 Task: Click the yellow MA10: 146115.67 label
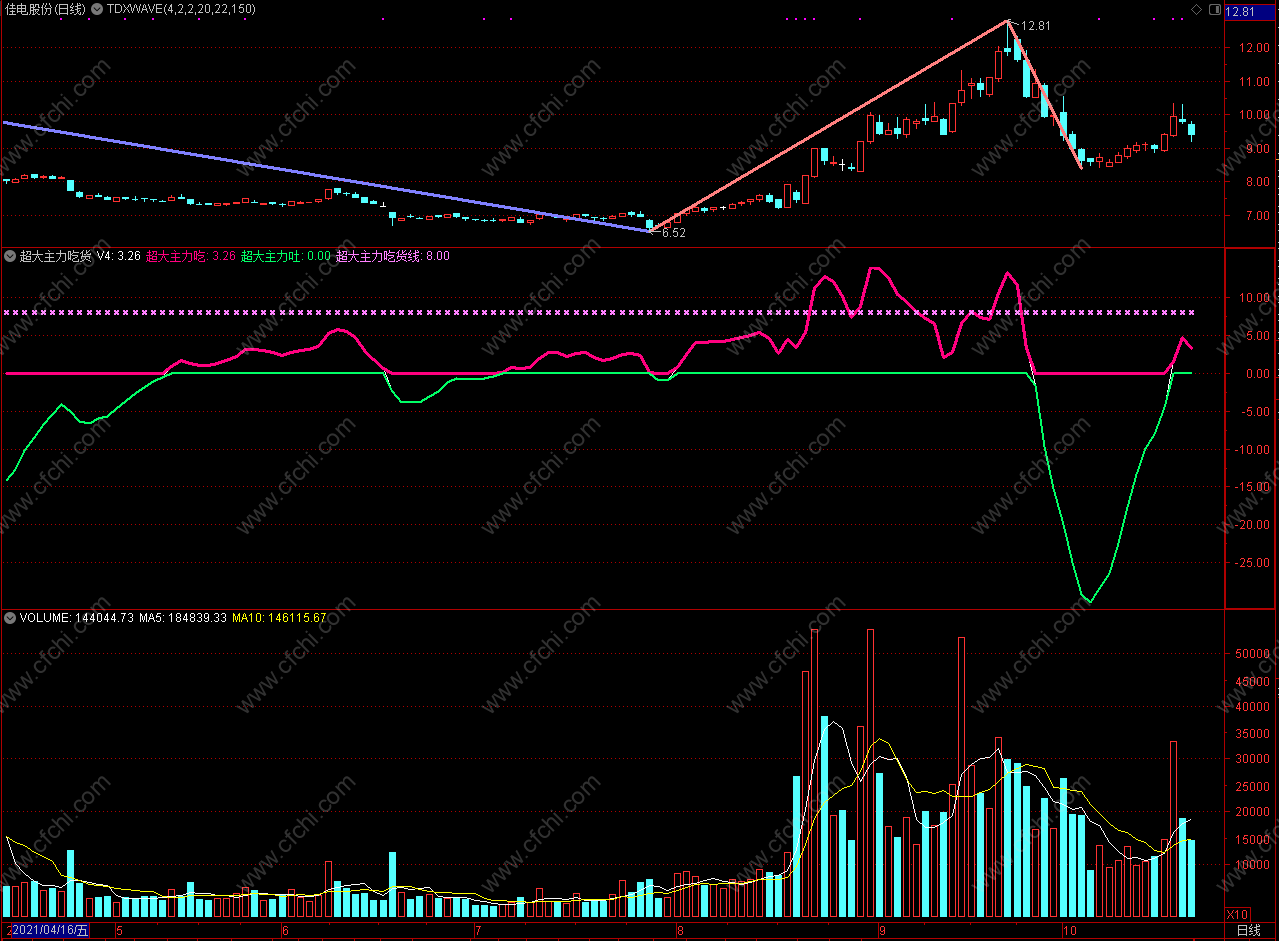tap(279, 618)
